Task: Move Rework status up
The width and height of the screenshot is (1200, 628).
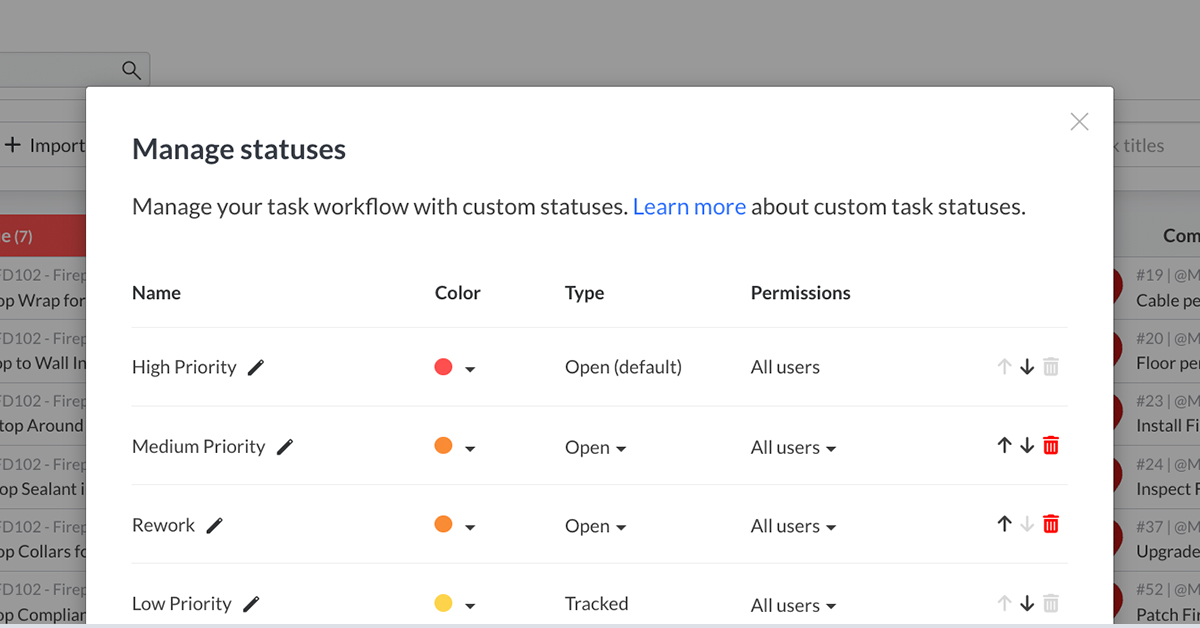Action: coord(1005,524)
